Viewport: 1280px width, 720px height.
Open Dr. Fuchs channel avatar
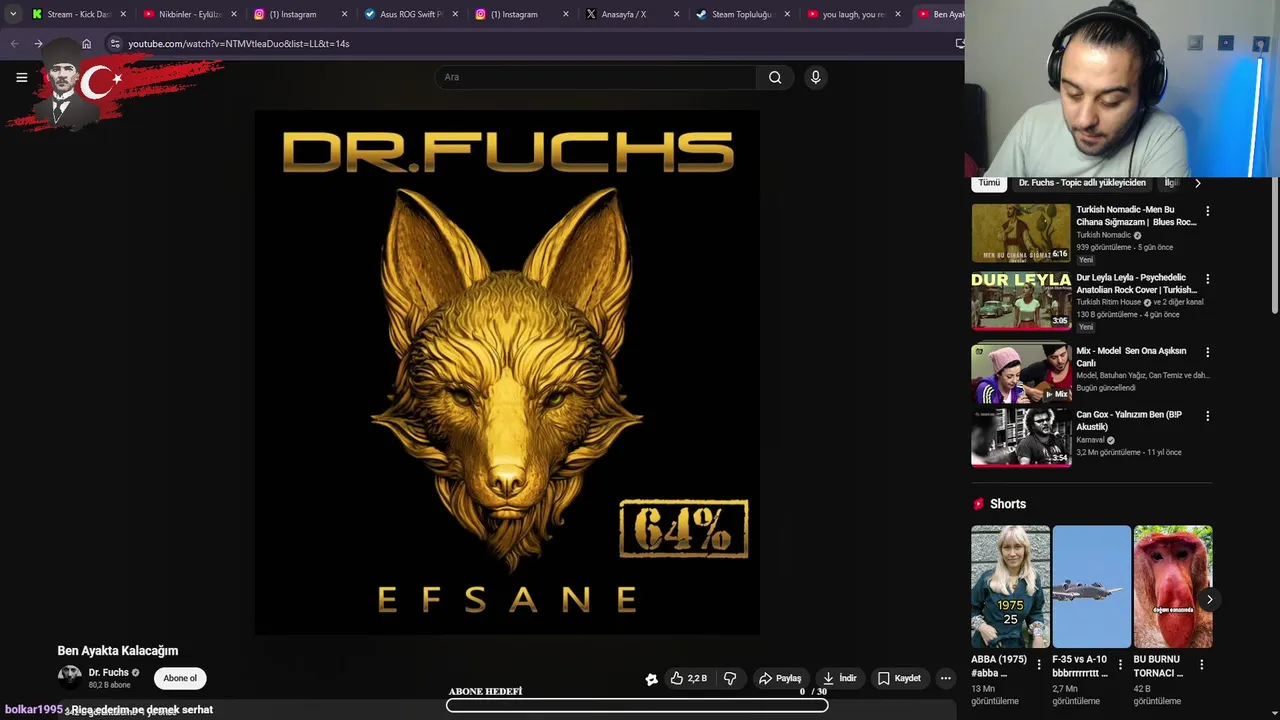point(69,678)
